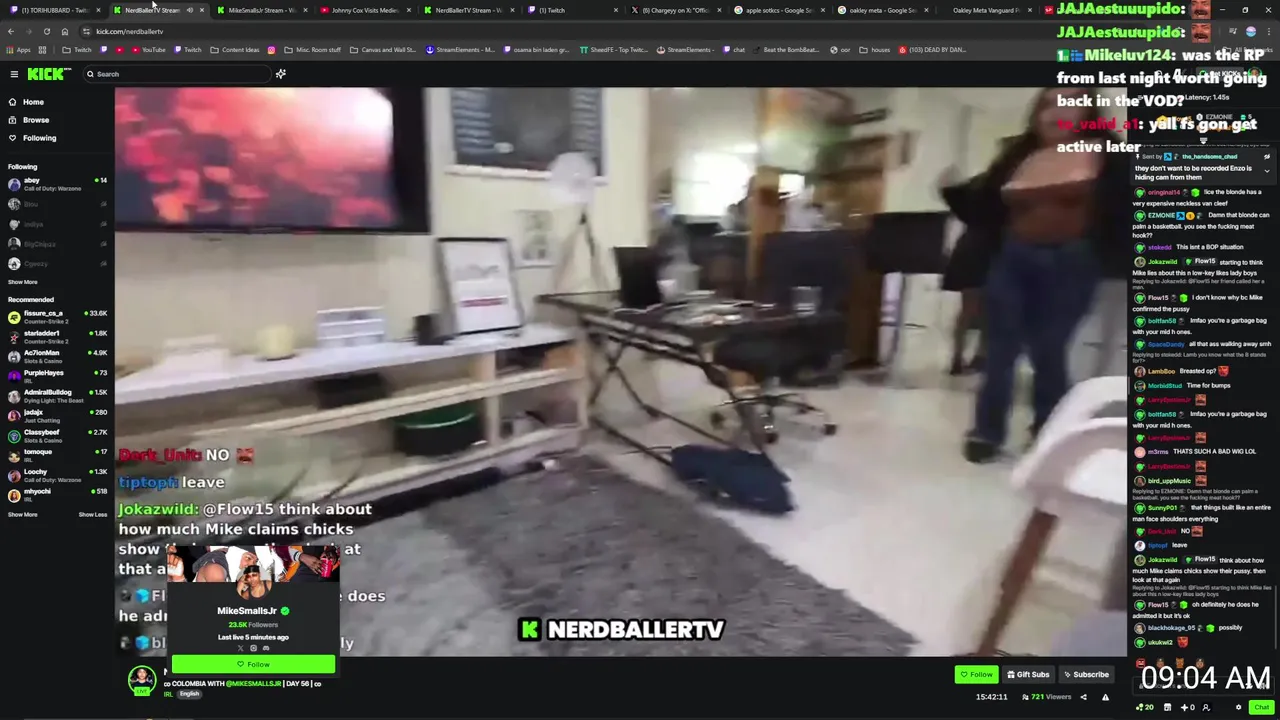Open jadajx recommended channel
The height and width of the screenshot is (720, 1280).
pos(57,415)
